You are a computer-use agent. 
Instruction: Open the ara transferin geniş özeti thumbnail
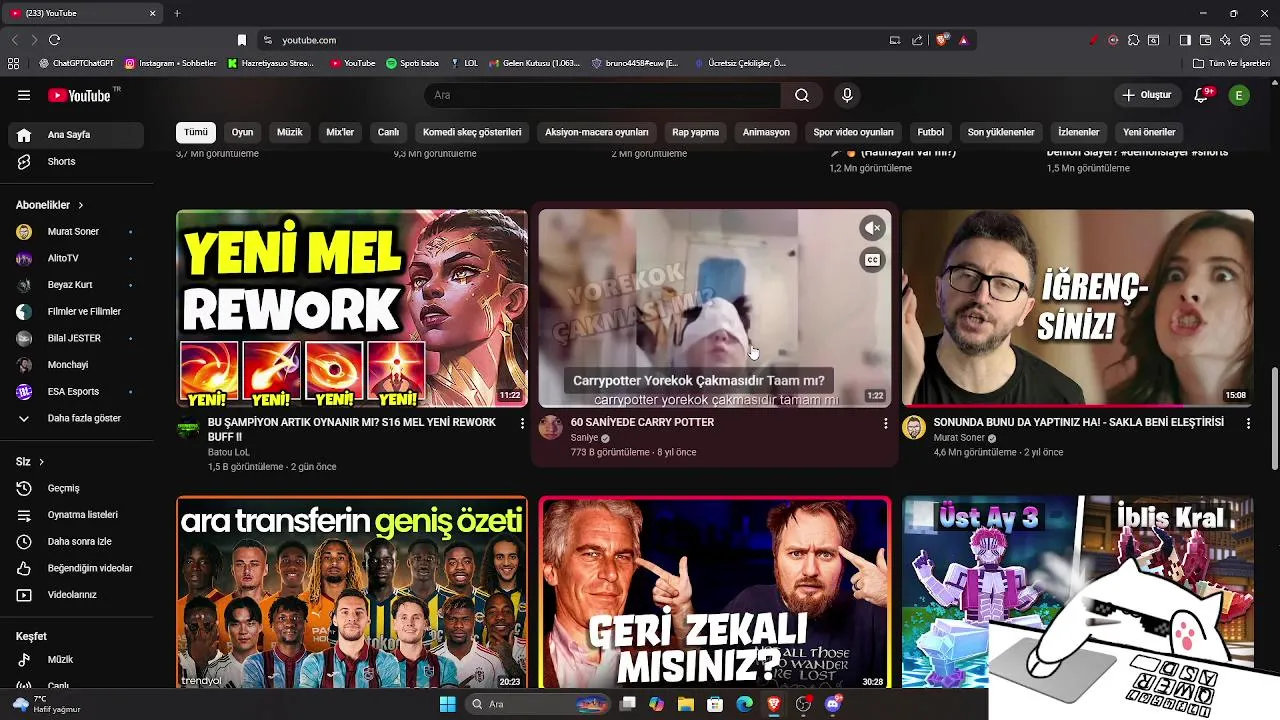coord(352,593)
